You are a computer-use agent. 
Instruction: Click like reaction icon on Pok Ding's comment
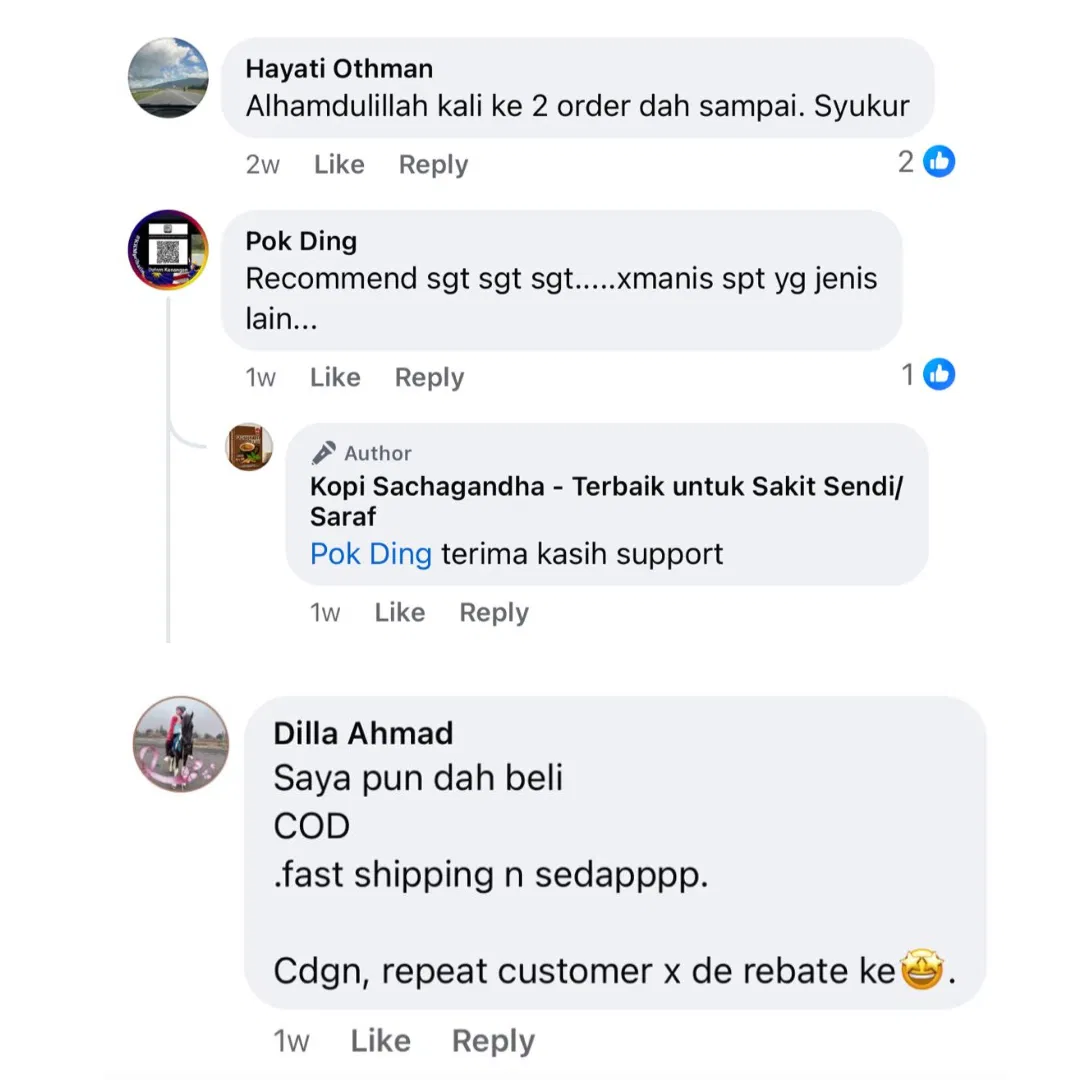tap(939, 375)
